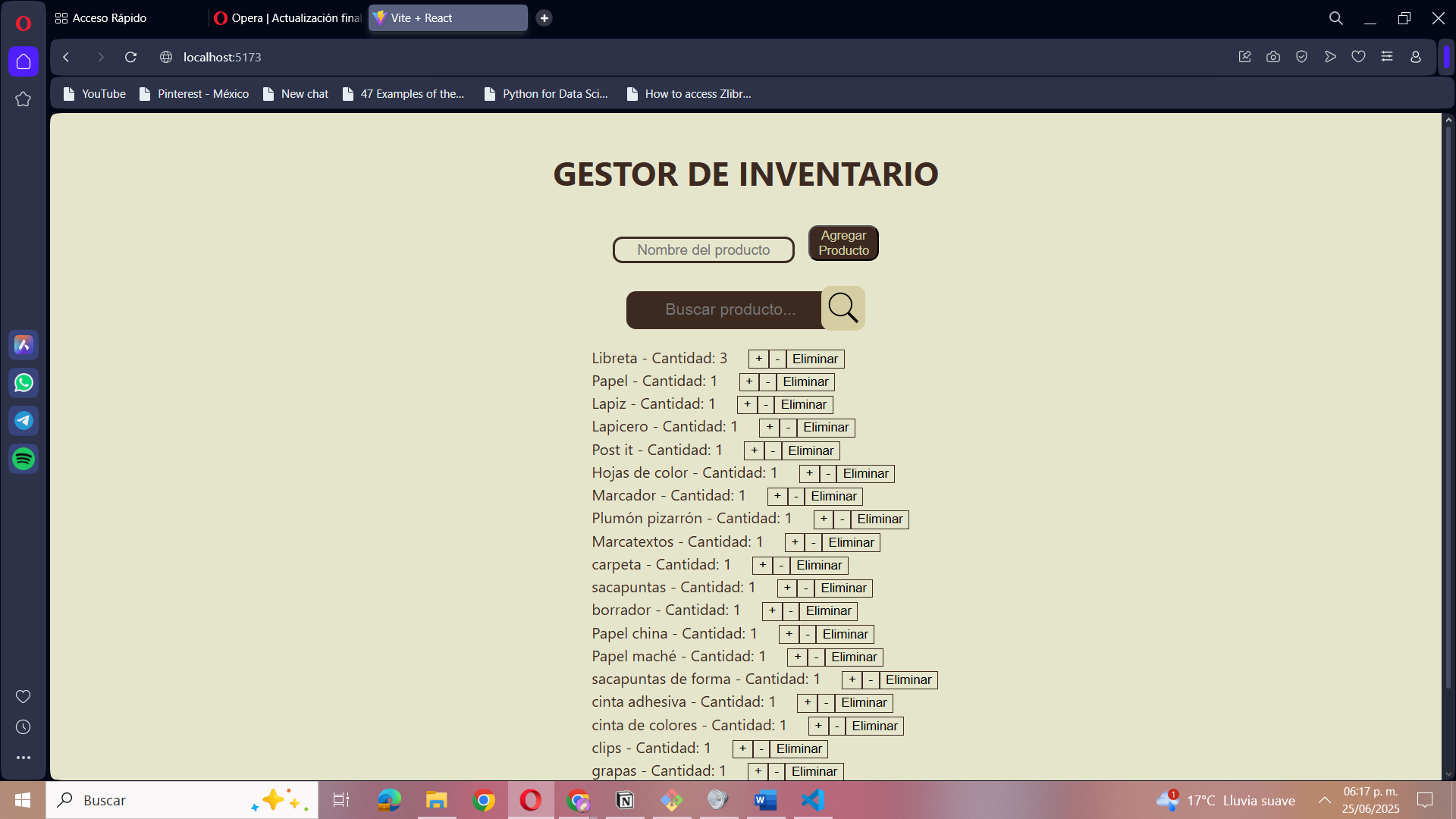Increase carpeta quantity with plus
Image resolution: width=1456 pixels, height=819 pixels.
coord(762,566)
